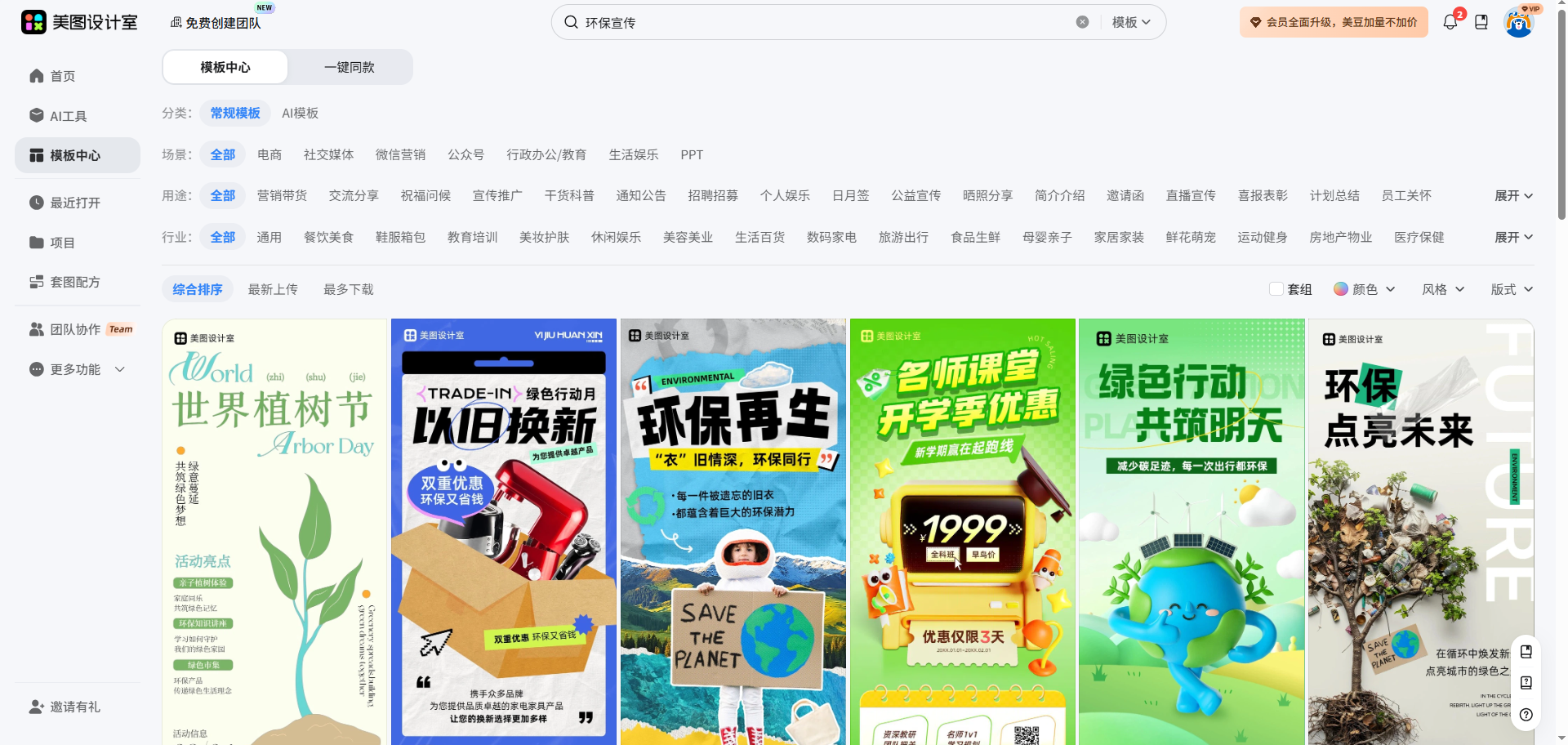This screenshot has height=745, width=1568.
Task: Click the membership upgrade banner button
Action: pos(1334,22)
